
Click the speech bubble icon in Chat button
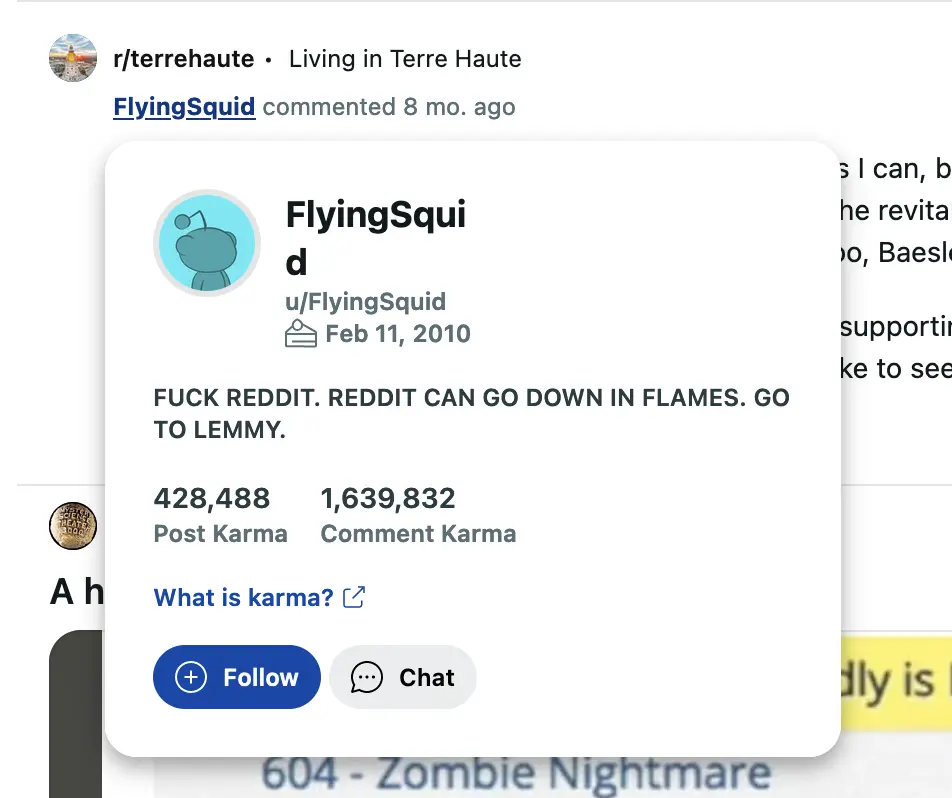click(x=367, y=677)
